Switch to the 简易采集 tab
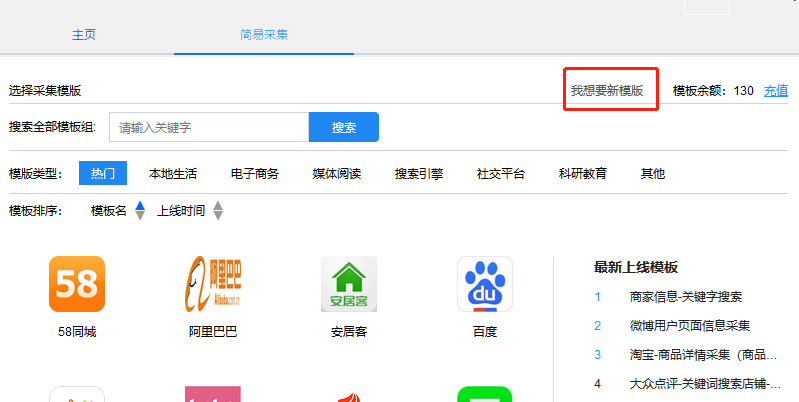 pos(264,35)
